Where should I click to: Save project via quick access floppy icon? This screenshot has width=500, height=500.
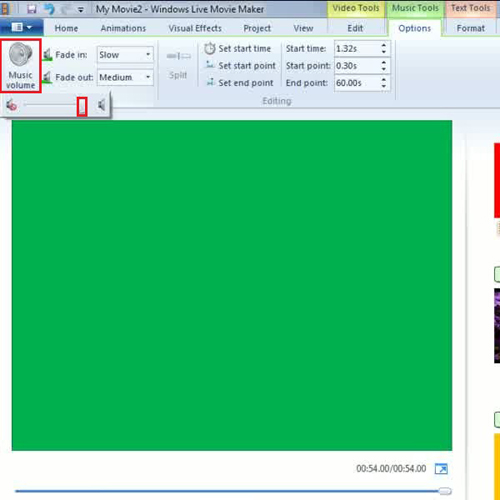[x=32, y=9]
